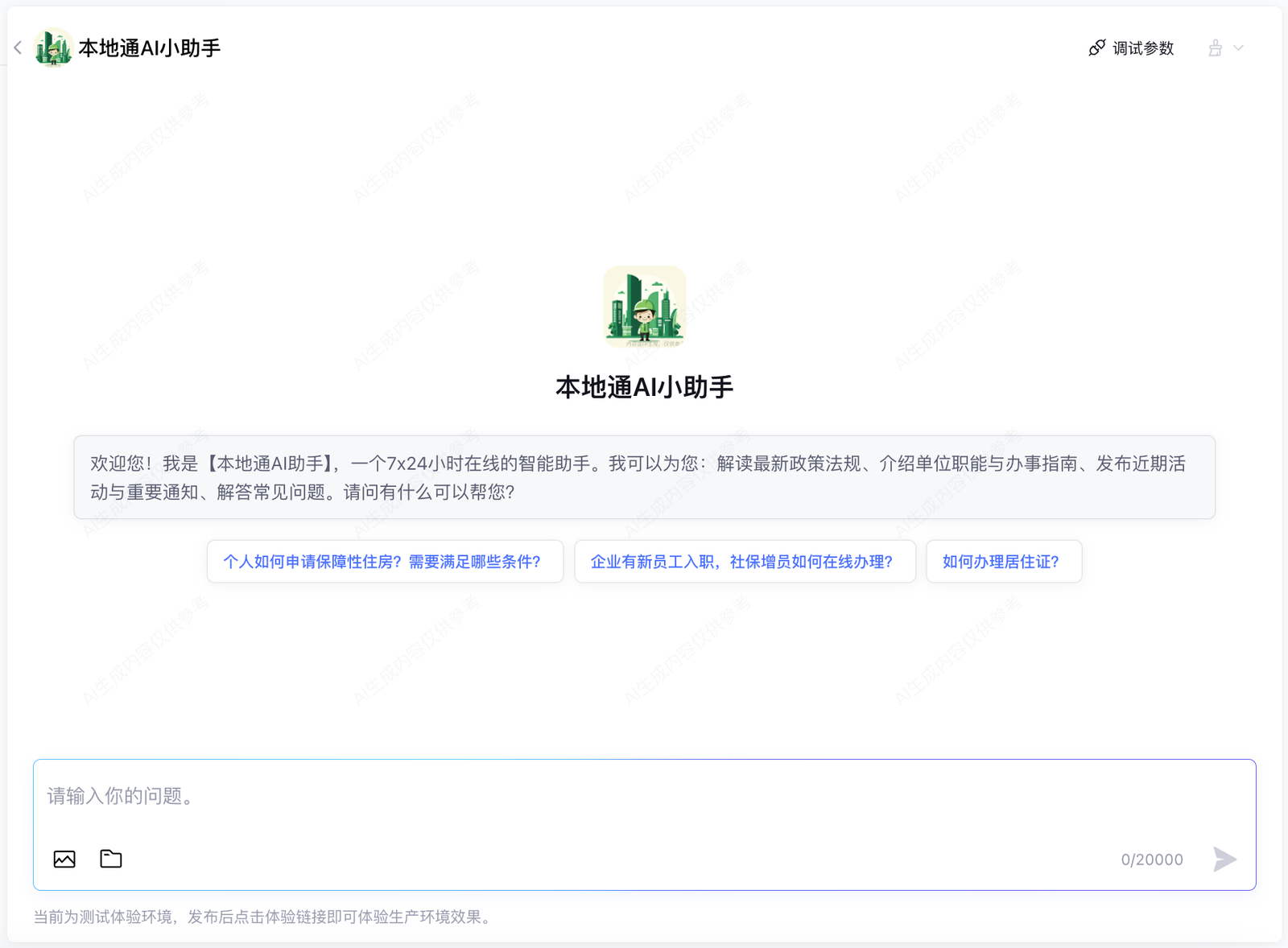Expand the dropdown chevron beside broom icon
The height and width of the screenshot is (948, 1288).
click(x=1239, y=48)
